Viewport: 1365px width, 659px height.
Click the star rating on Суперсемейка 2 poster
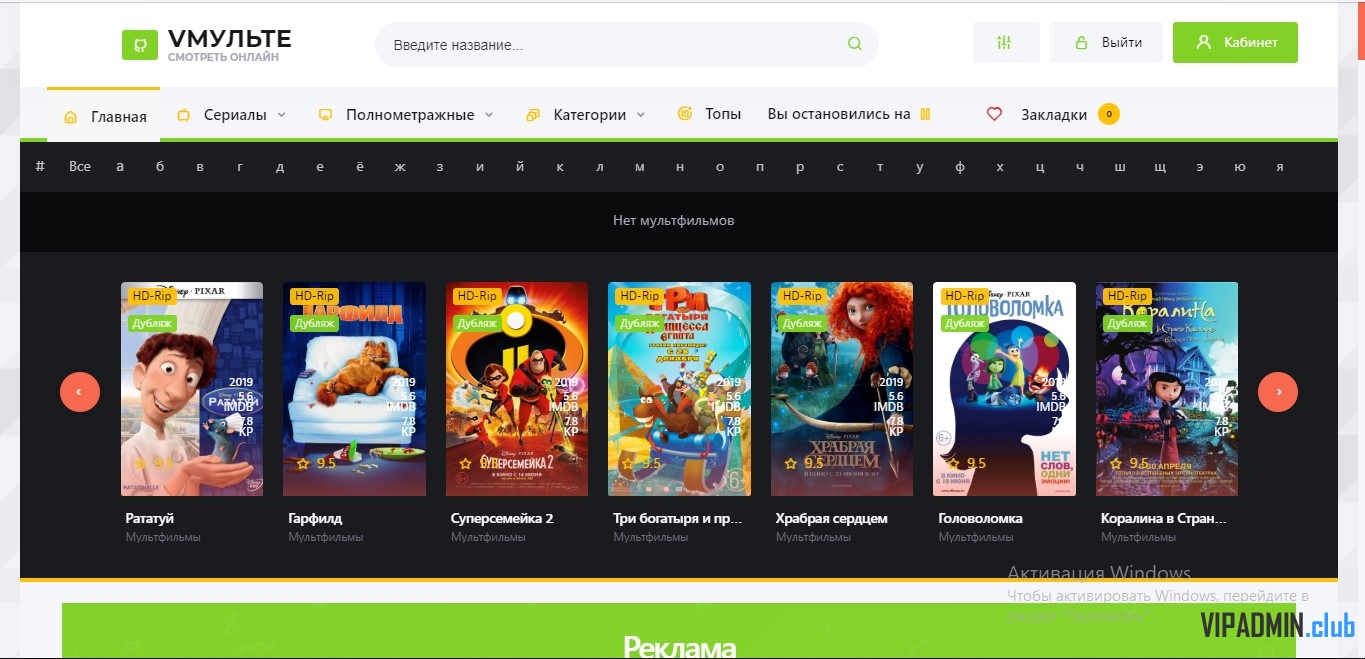pos(479,463)
